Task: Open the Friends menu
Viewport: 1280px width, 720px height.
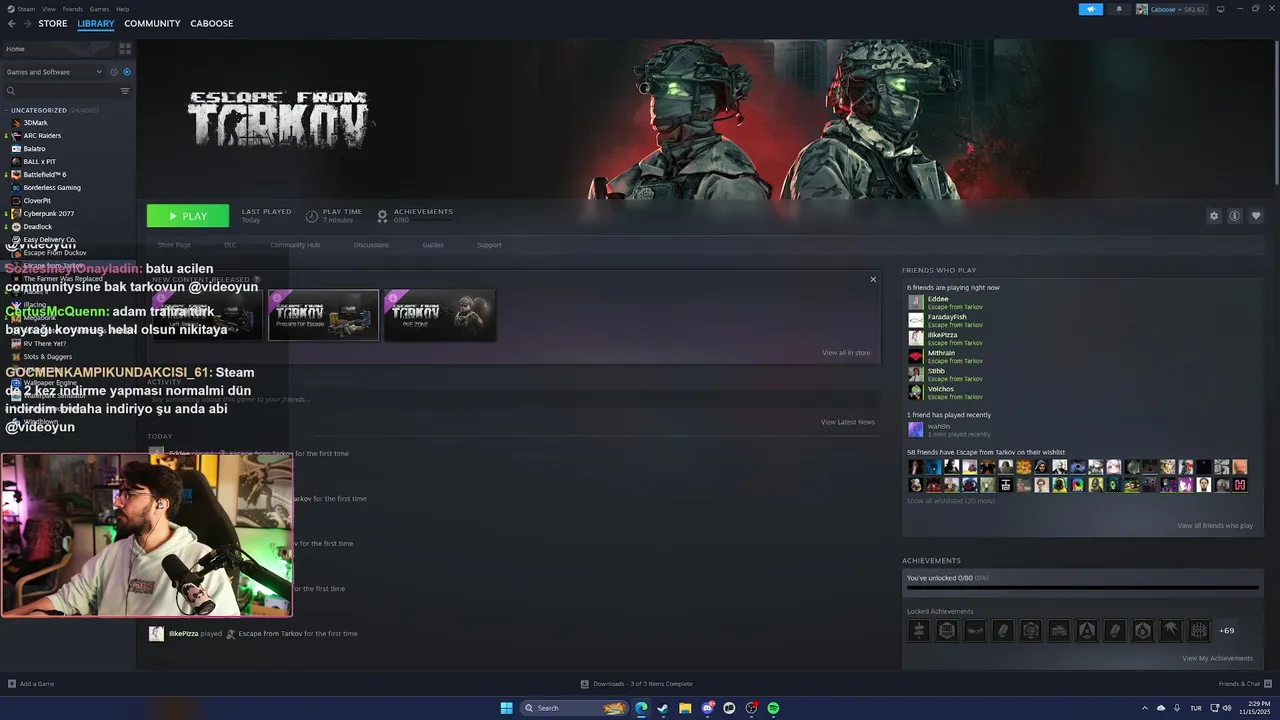Action: (73, 9)
